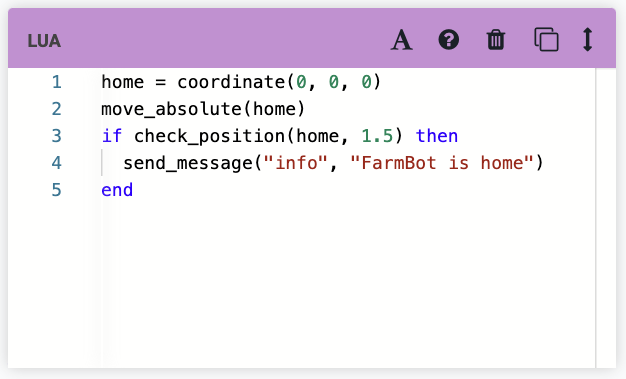
Task: Click the 'then' keyword
Action: (x=437, y=136)
